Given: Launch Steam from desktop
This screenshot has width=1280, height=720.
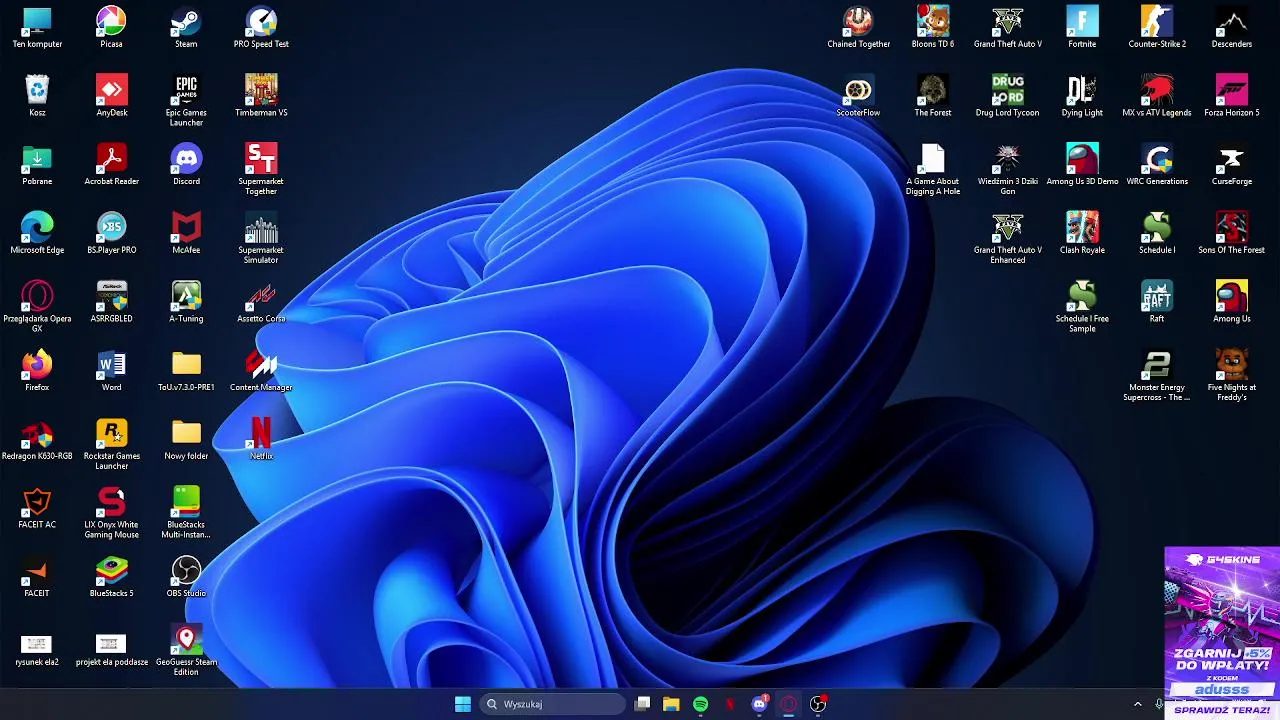Looking at the screenshot, I should click(186, 27).
